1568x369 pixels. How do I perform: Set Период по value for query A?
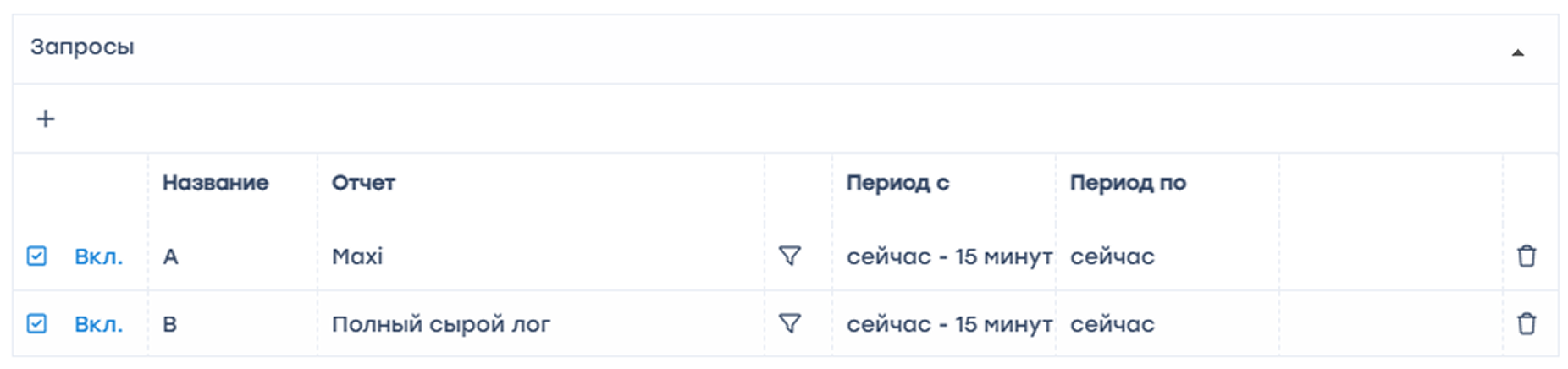[1112, 256]
